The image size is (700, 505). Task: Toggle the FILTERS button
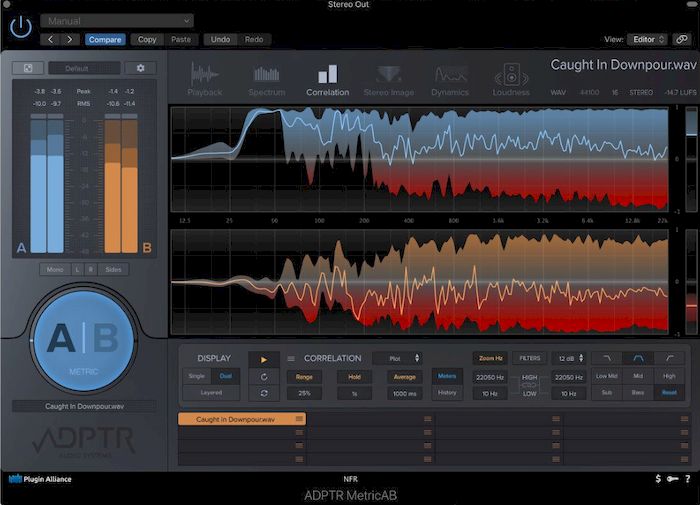coord(529,358)
